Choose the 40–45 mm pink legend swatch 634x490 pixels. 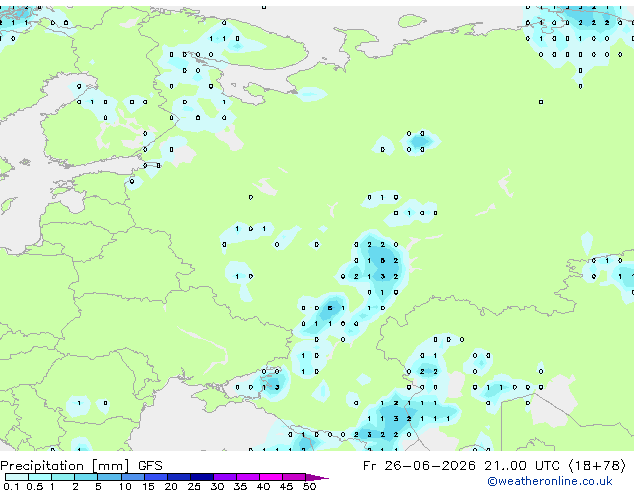tap(271, 477)
